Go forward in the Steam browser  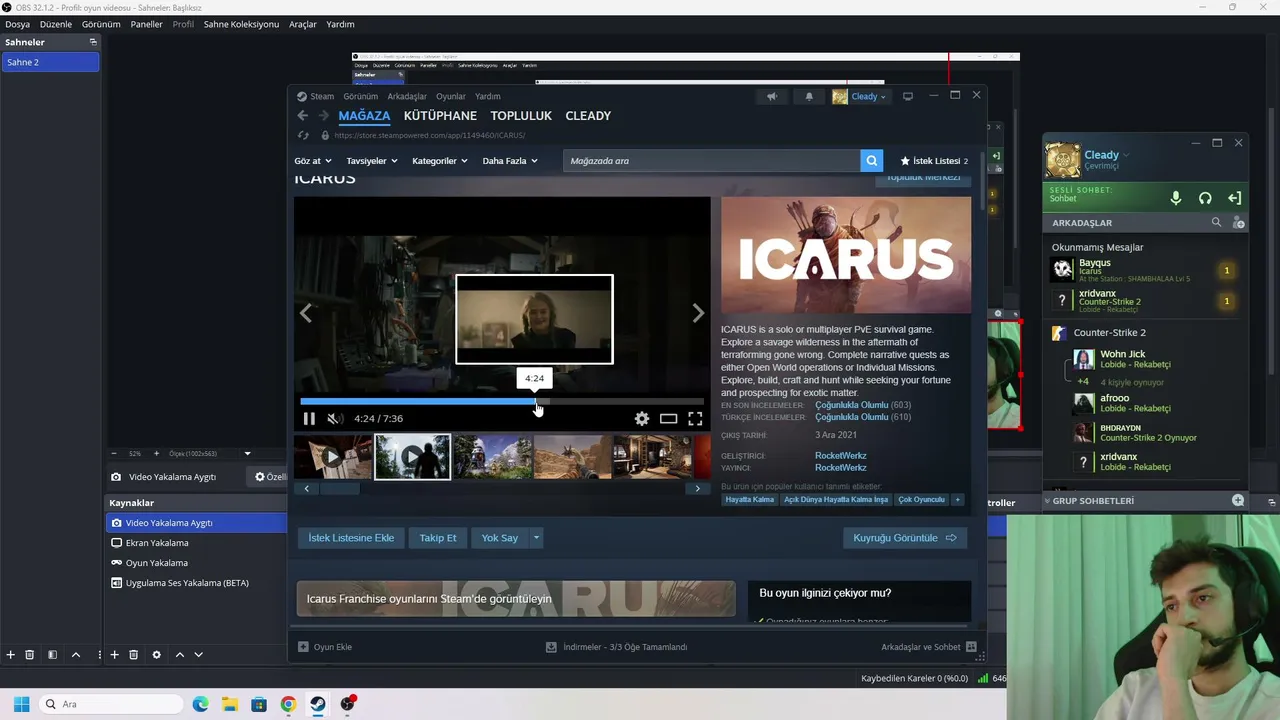tap(323, 116)
